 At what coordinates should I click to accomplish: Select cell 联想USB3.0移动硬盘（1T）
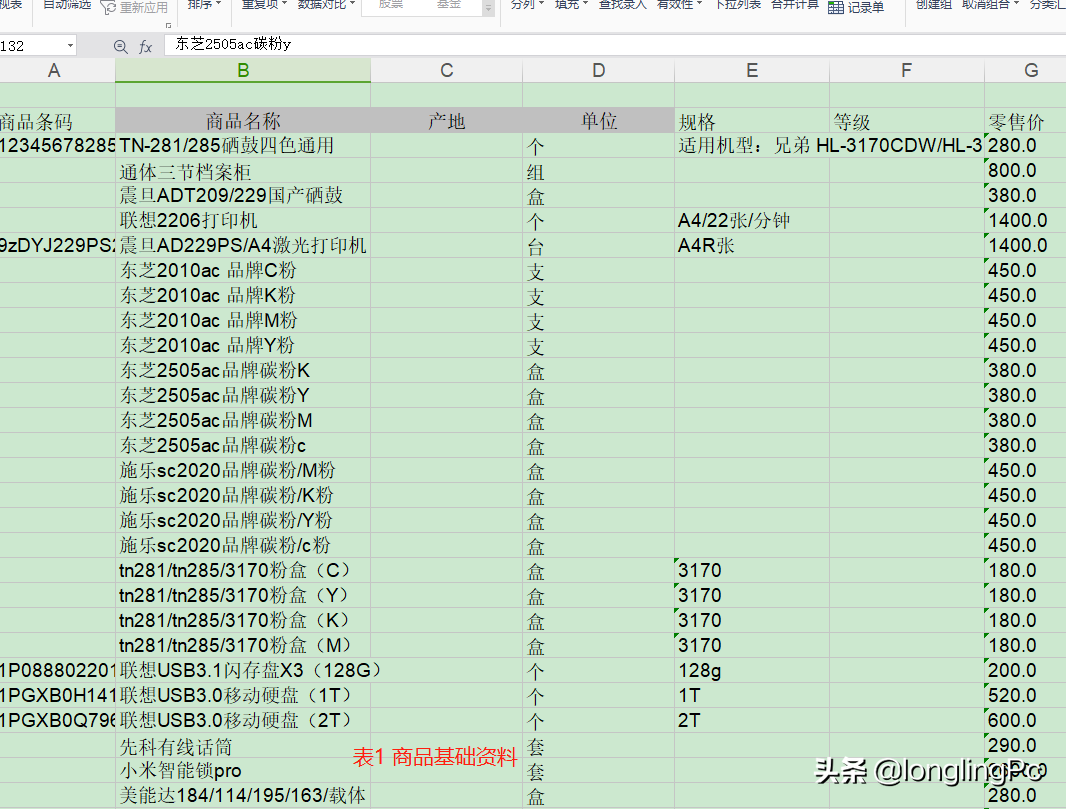coord(243,695)
